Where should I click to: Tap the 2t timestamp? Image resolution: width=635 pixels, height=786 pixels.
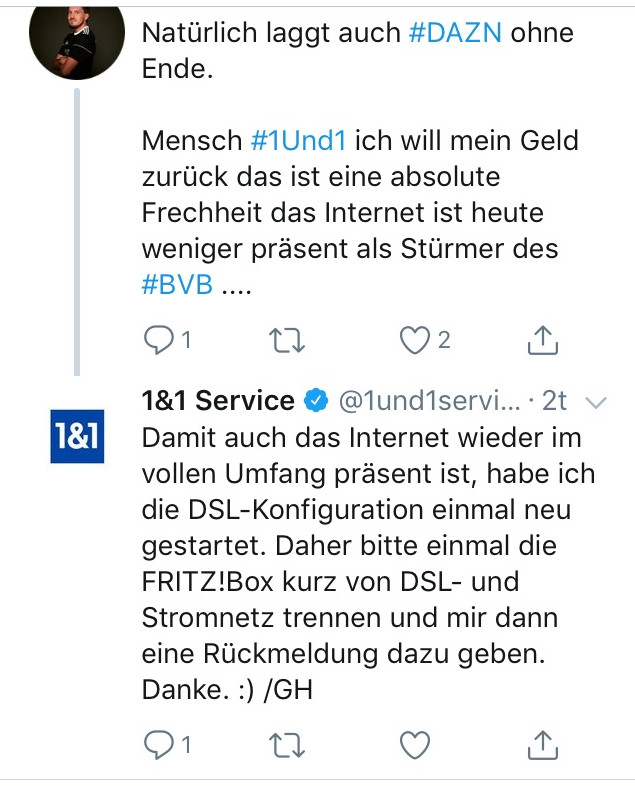(554, 402)
